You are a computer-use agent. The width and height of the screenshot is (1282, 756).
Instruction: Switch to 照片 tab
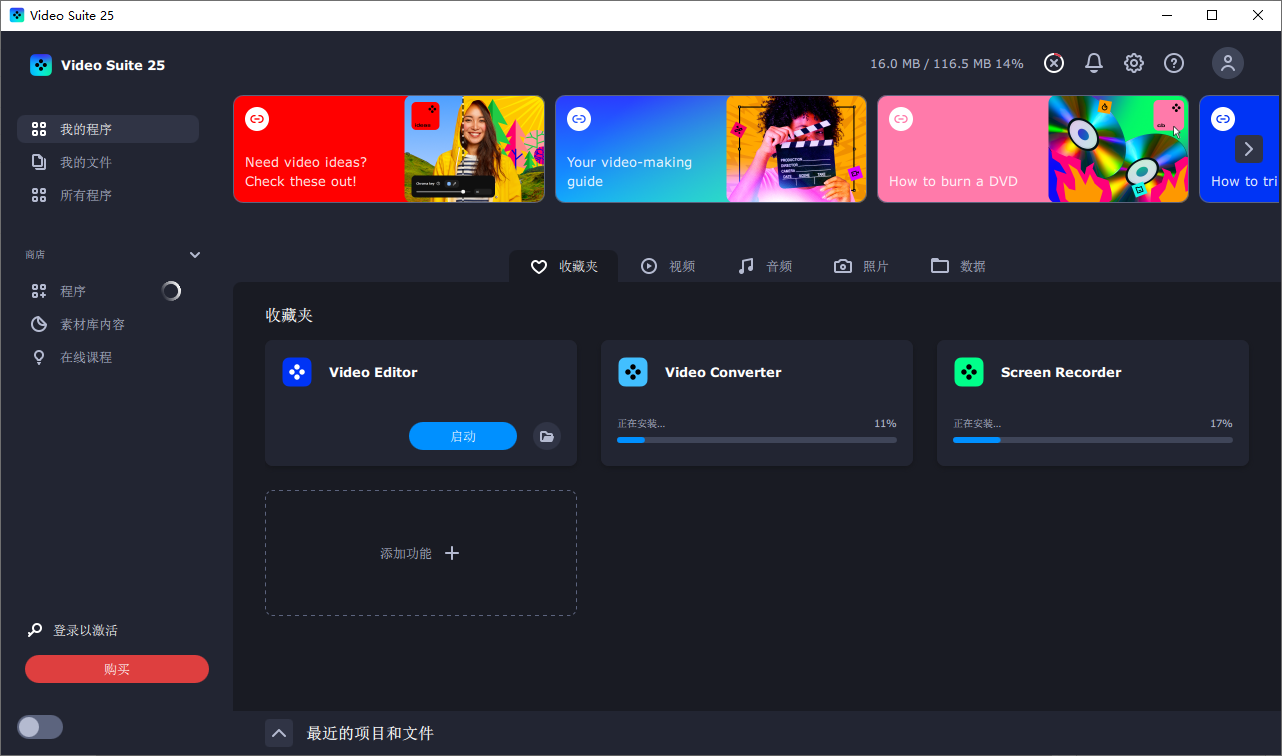(862, 266)
